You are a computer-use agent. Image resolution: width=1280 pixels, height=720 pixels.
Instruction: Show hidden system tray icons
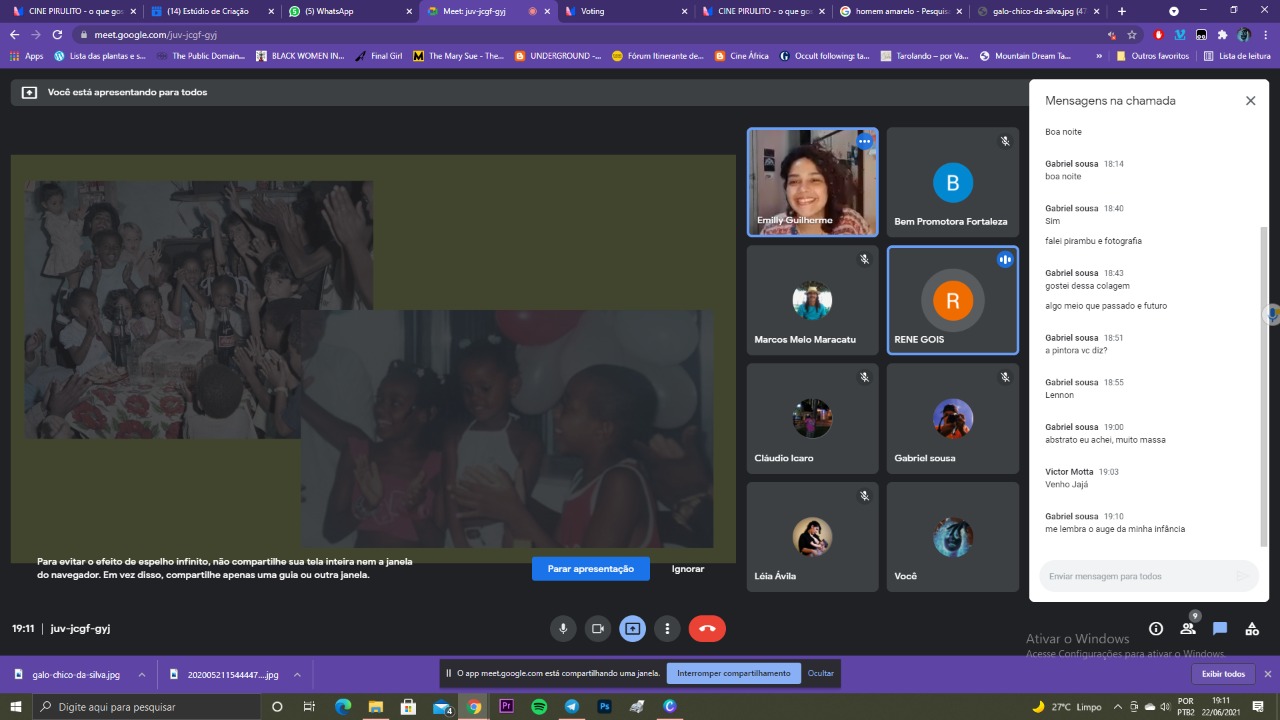point(1117,707)
